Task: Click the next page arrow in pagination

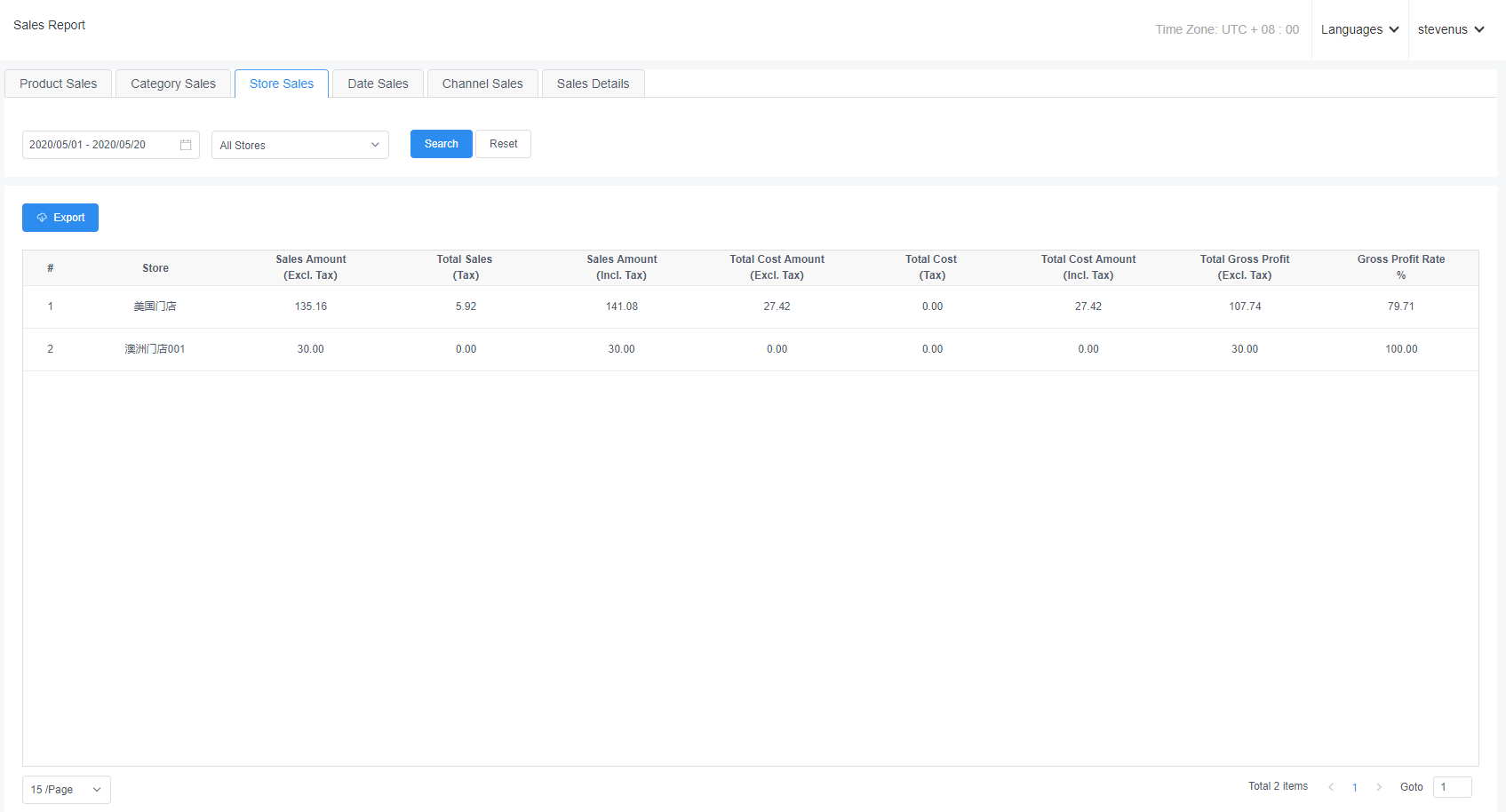Action: click(x=1379, y=787)
